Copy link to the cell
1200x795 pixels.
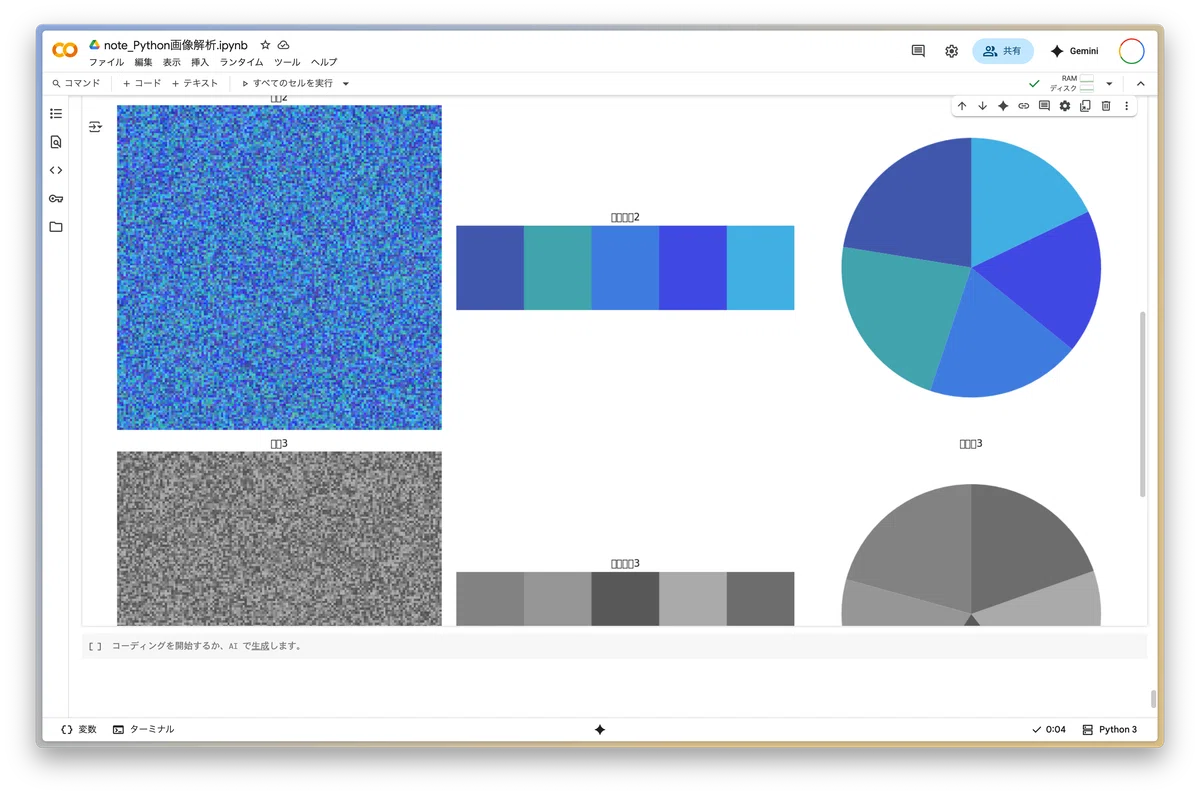(1023, 106)
